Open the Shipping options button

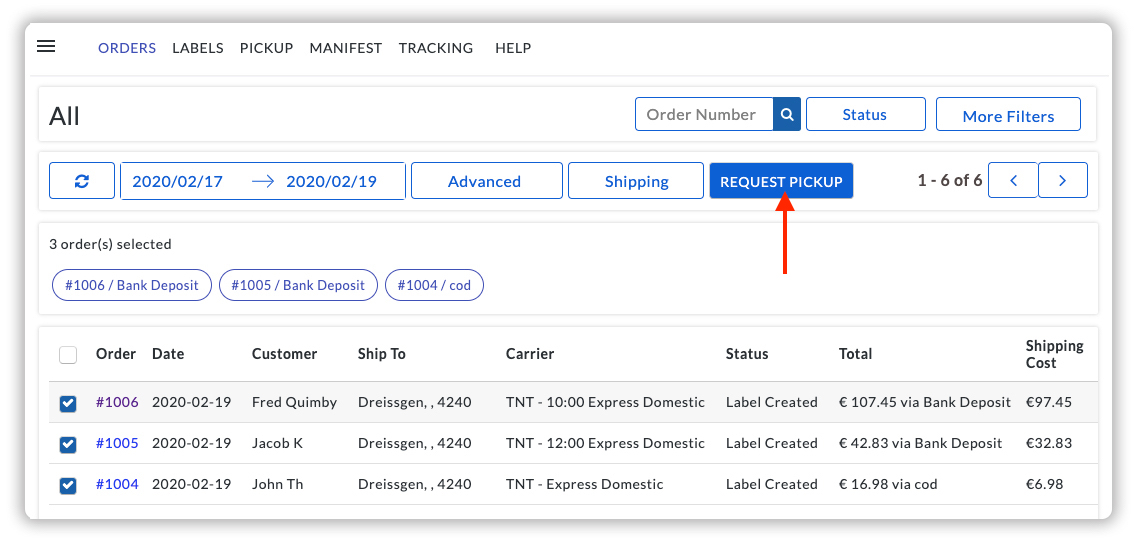point(636,181)
